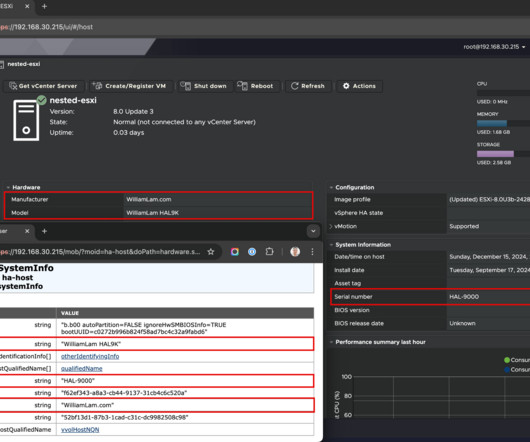Open new tab in MOB browser window

[44, 231]
